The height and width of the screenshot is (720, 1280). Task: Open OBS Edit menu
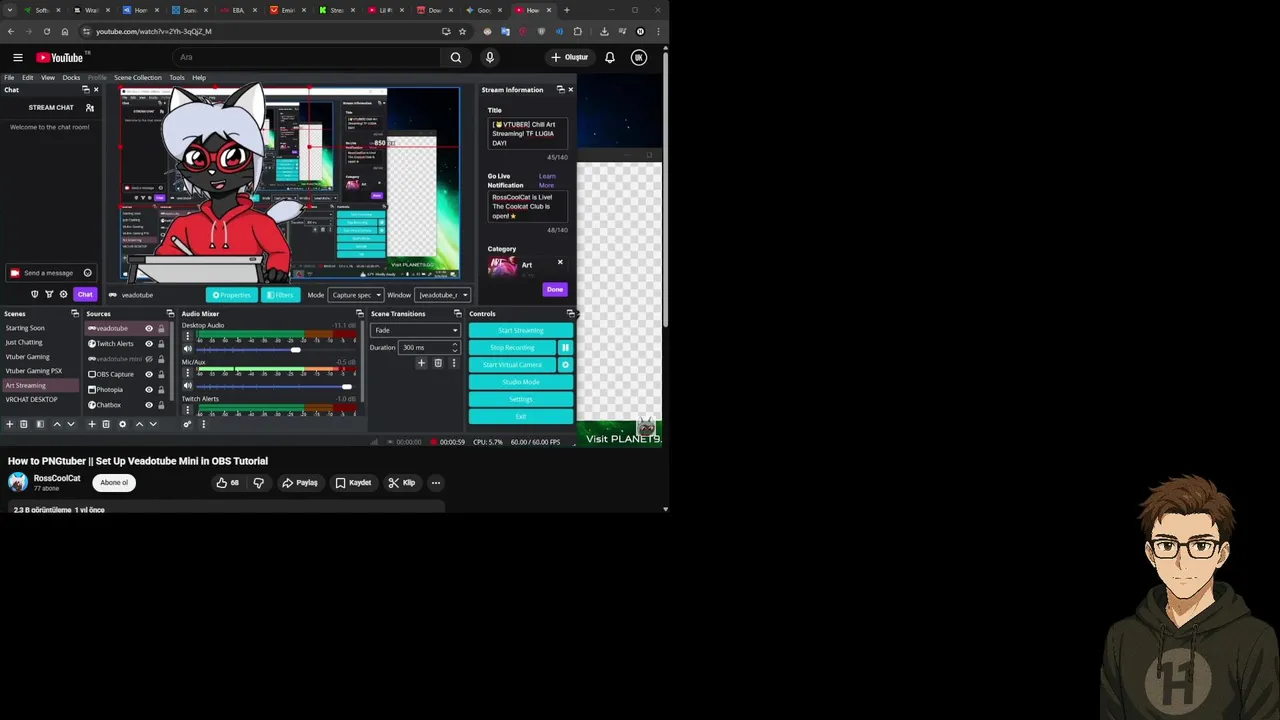[x=27, y=77]
